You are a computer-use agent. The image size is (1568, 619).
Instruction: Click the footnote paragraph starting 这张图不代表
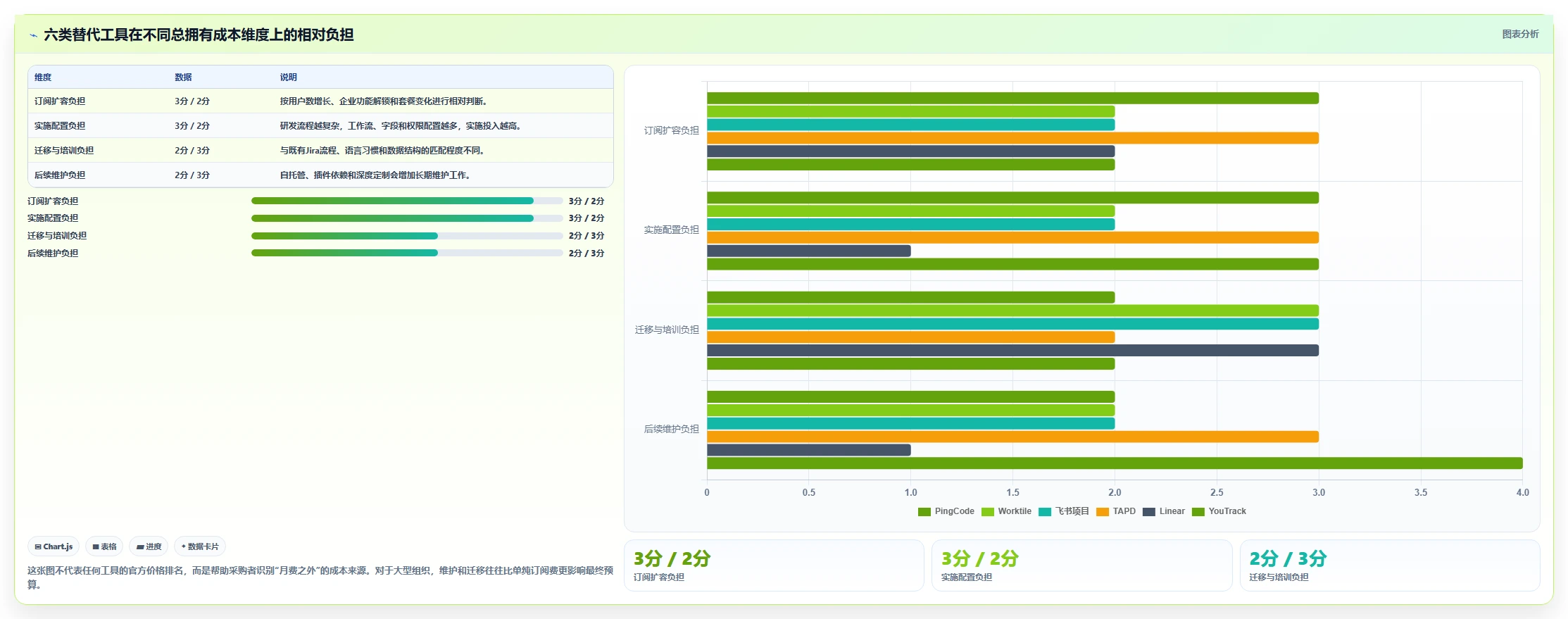(320, 577)
